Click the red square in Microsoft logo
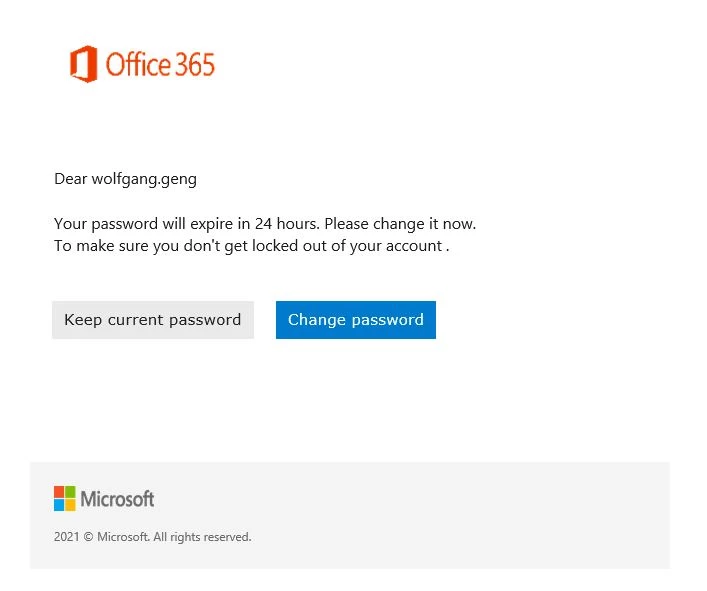The height and width of the screenshot is (591, 707). [59, 492]
